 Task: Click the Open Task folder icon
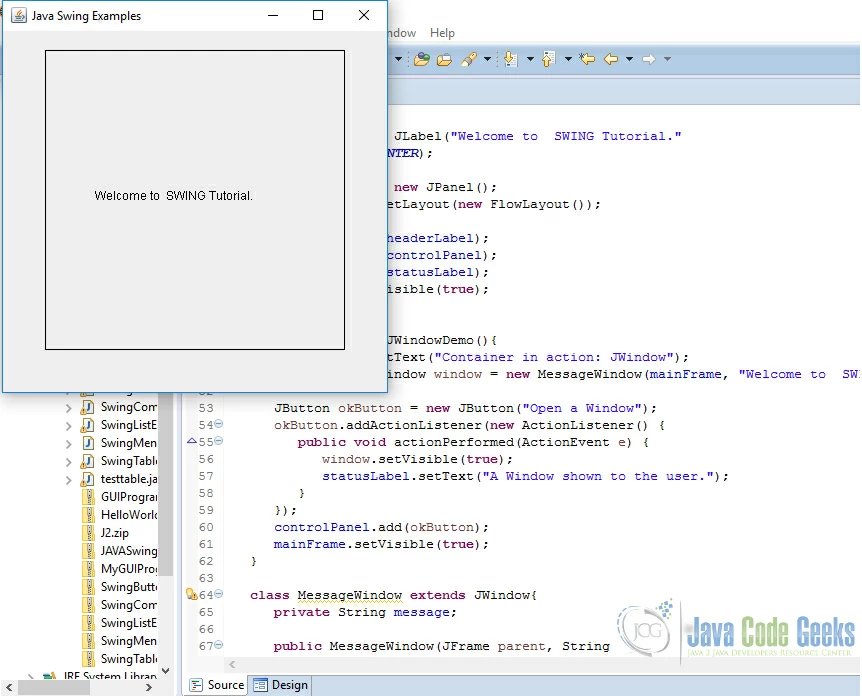444,59
